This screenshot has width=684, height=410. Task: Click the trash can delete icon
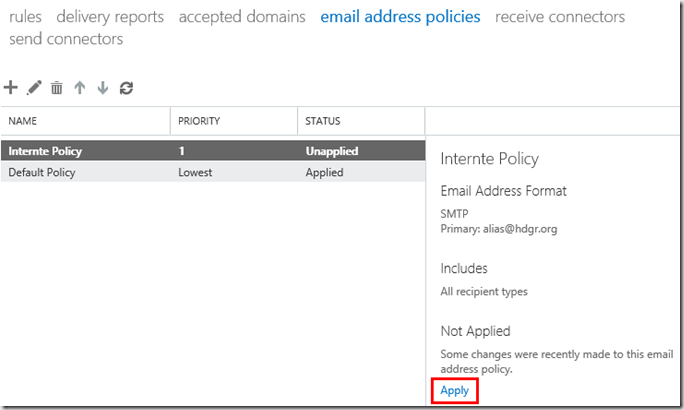coord(57,88)
